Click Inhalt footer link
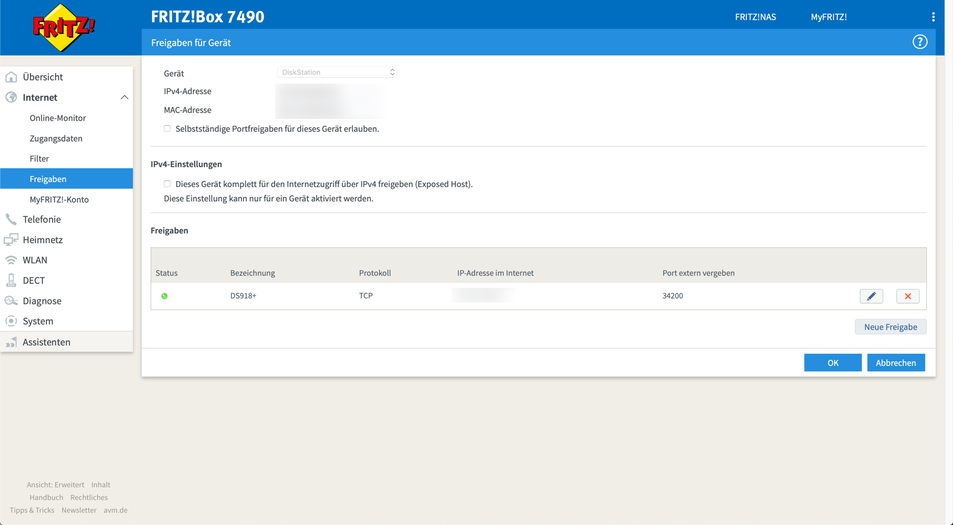The width and height of the screenshot is (953, 525). [101, 485]
